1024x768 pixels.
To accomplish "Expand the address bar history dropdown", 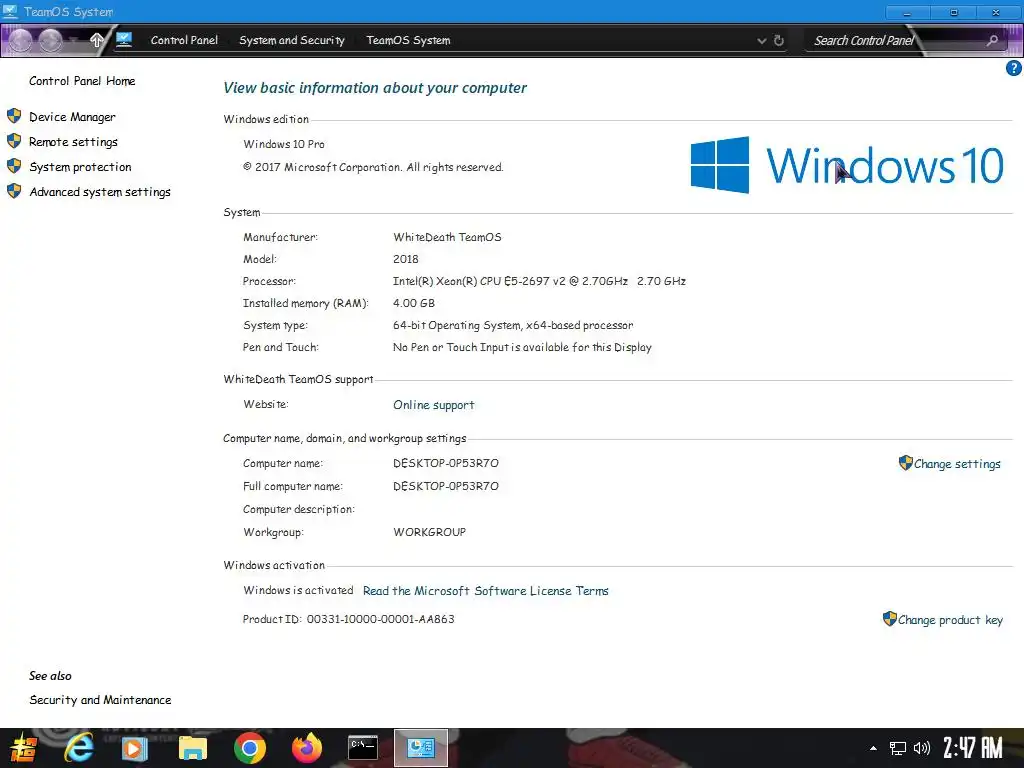I will [761, 40].
